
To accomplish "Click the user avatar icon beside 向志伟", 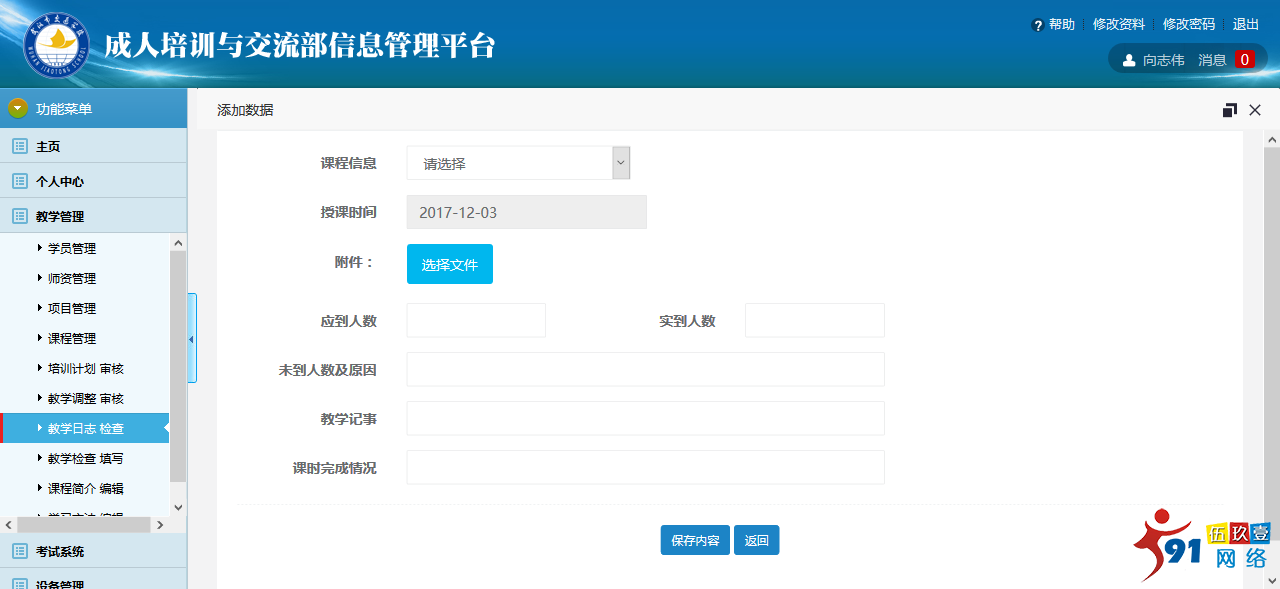I will tap(1129, 60).
